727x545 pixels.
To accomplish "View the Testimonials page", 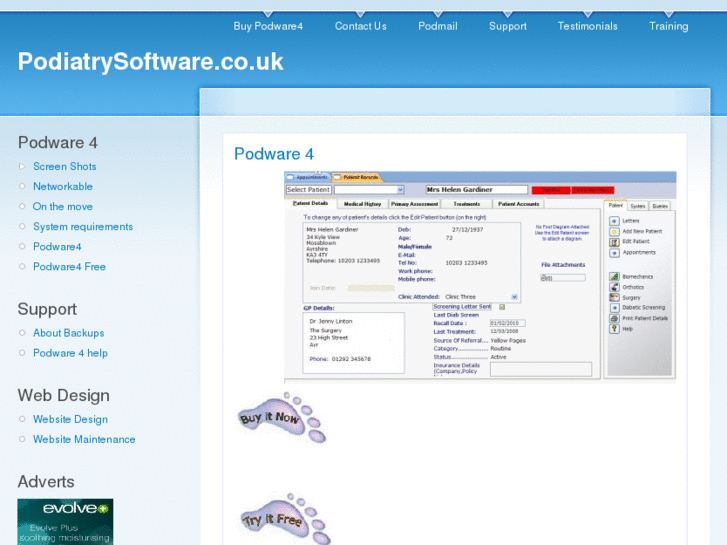I will click(587, 26).
